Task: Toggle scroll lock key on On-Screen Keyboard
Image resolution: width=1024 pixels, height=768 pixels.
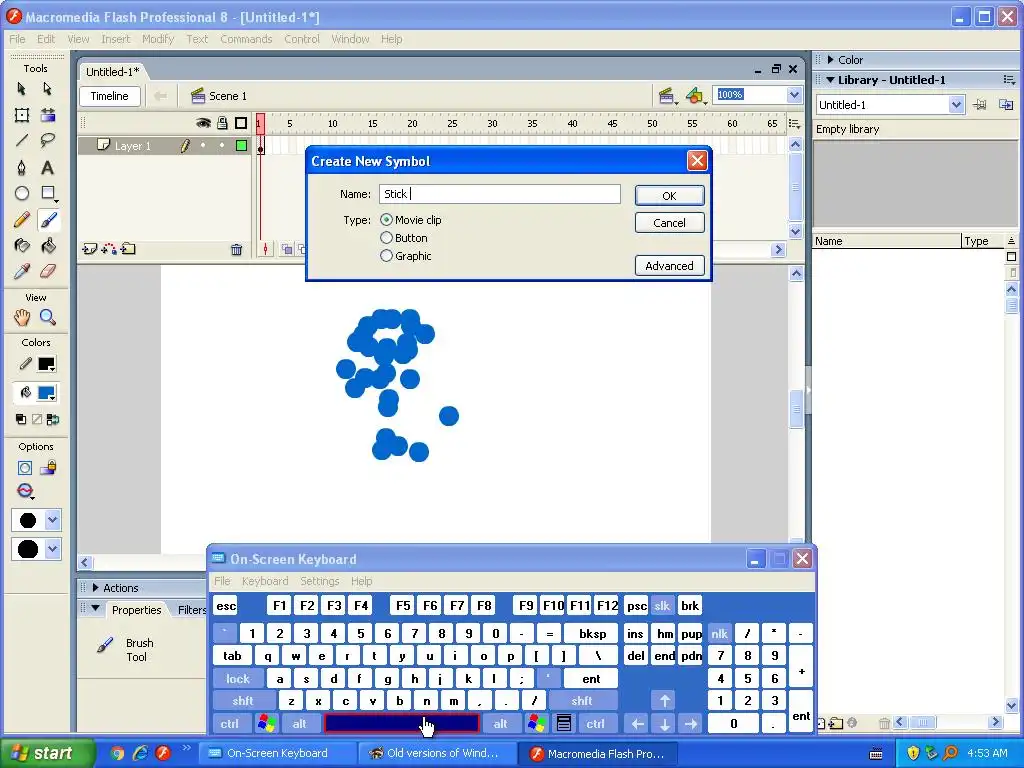Action: pos(662,606)
